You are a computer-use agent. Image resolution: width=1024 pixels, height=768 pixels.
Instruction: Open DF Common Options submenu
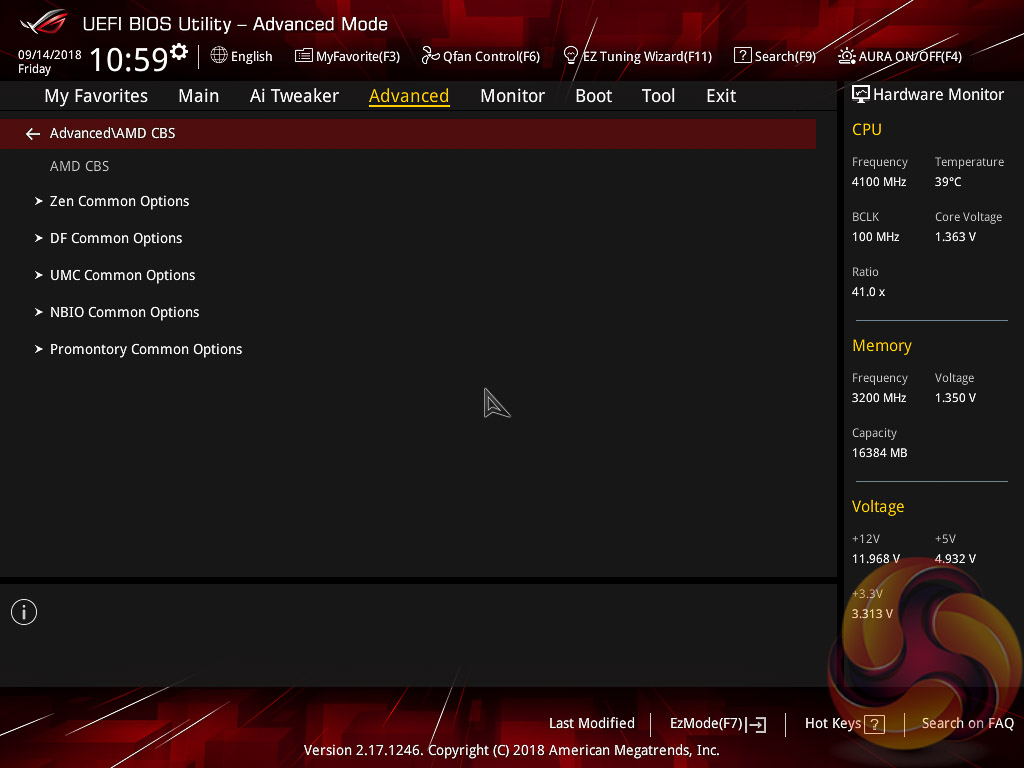[116, 238]
